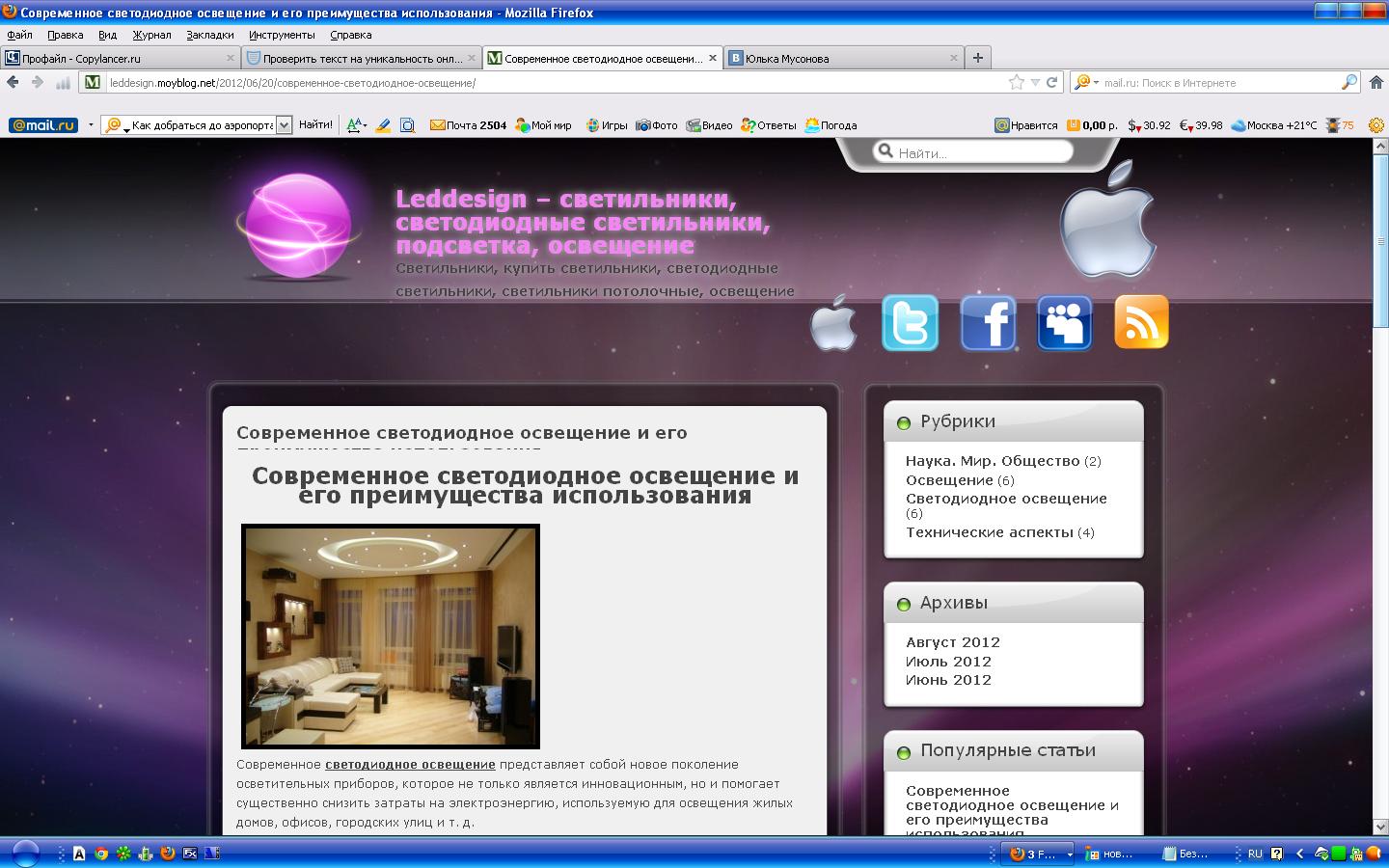Click the living room photo thumbnail

click(x=391, y=637)
